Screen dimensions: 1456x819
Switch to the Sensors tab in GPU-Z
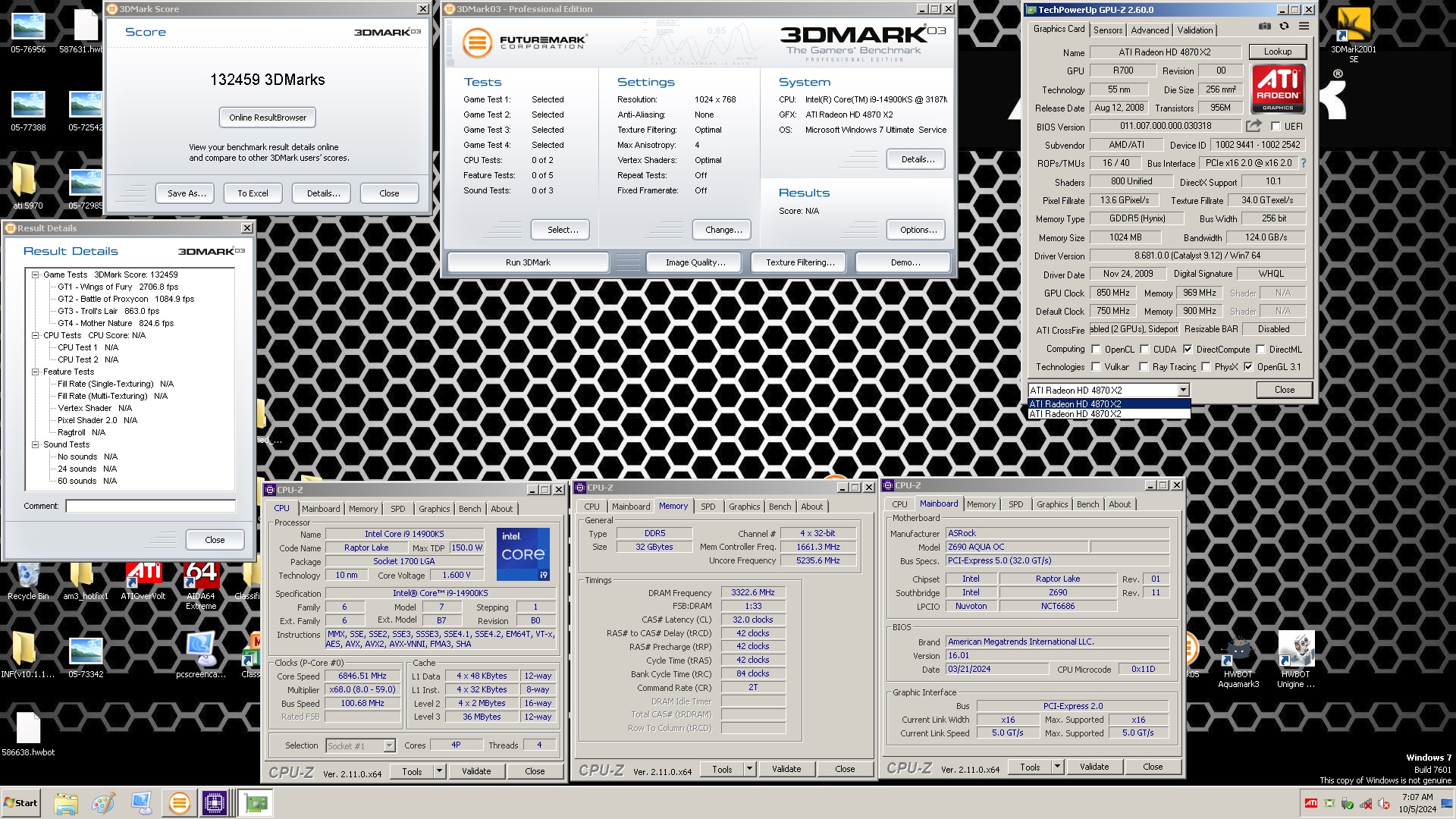tap(1108, 30)
